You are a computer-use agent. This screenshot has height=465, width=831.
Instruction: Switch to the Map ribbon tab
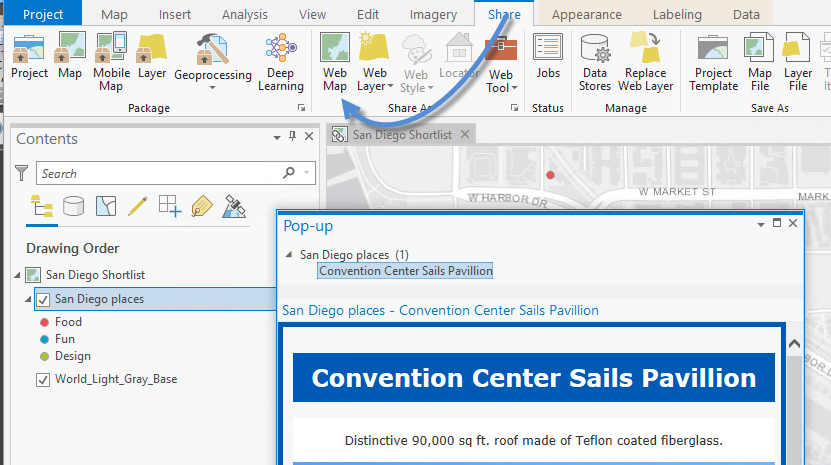point(114,14)
